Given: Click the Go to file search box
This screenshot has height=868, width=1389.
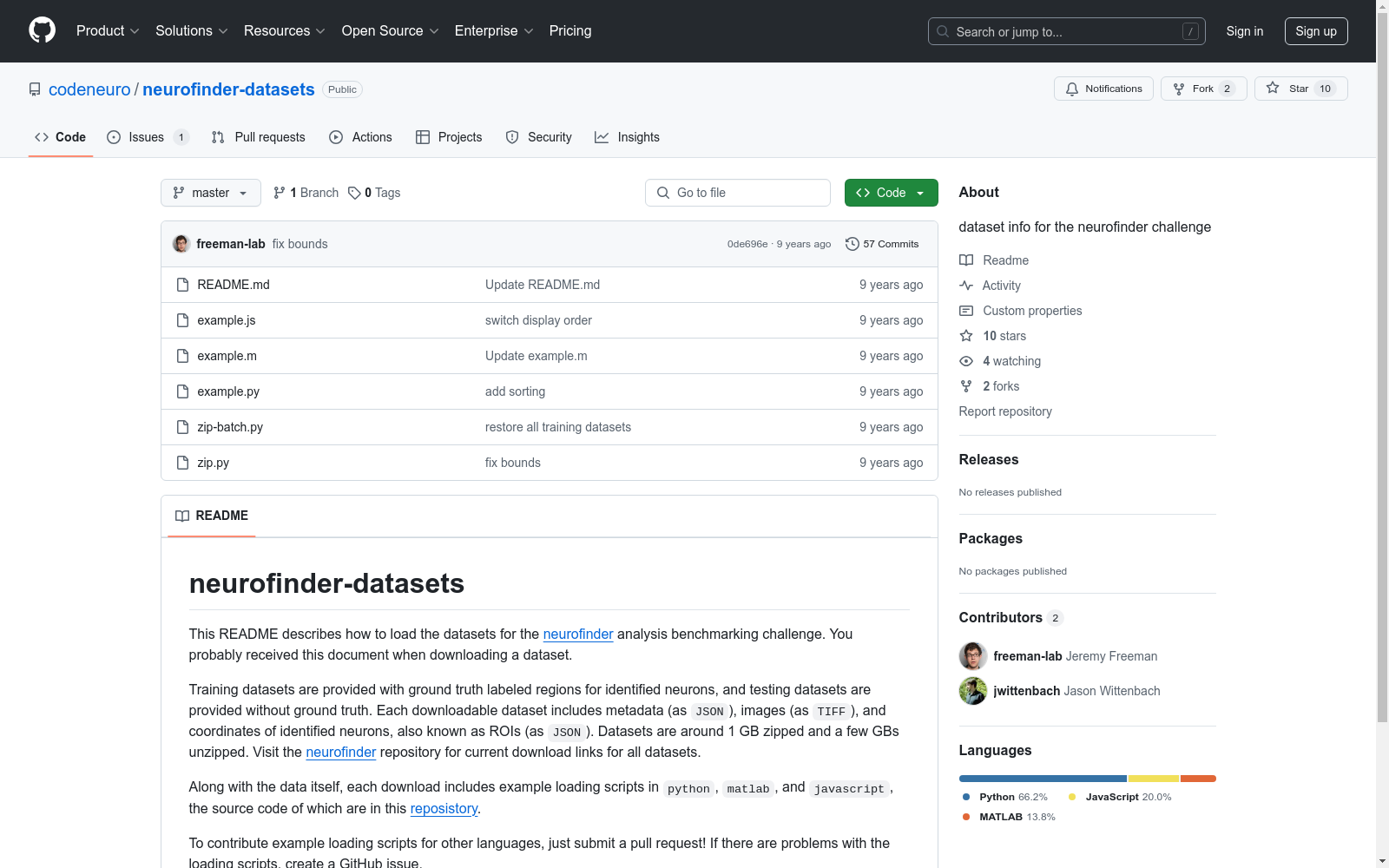Looking at the screenshot, I should coord(738,193).
